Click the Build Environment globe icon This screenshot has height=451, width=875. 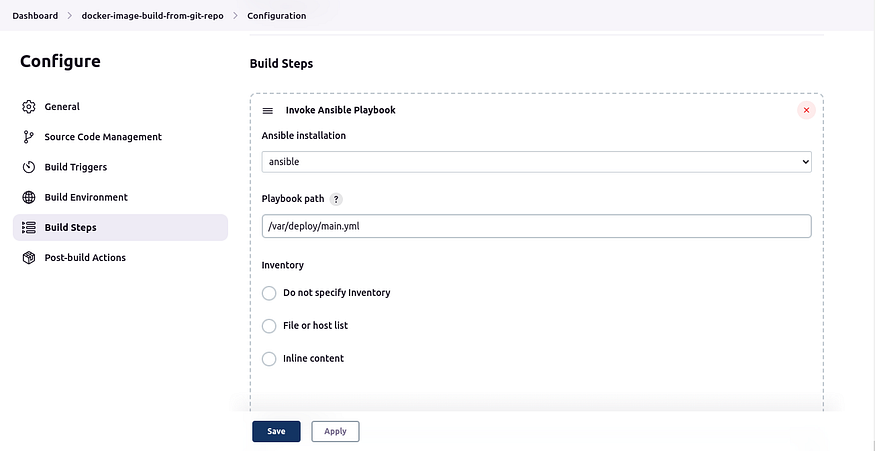coord(29,197)
